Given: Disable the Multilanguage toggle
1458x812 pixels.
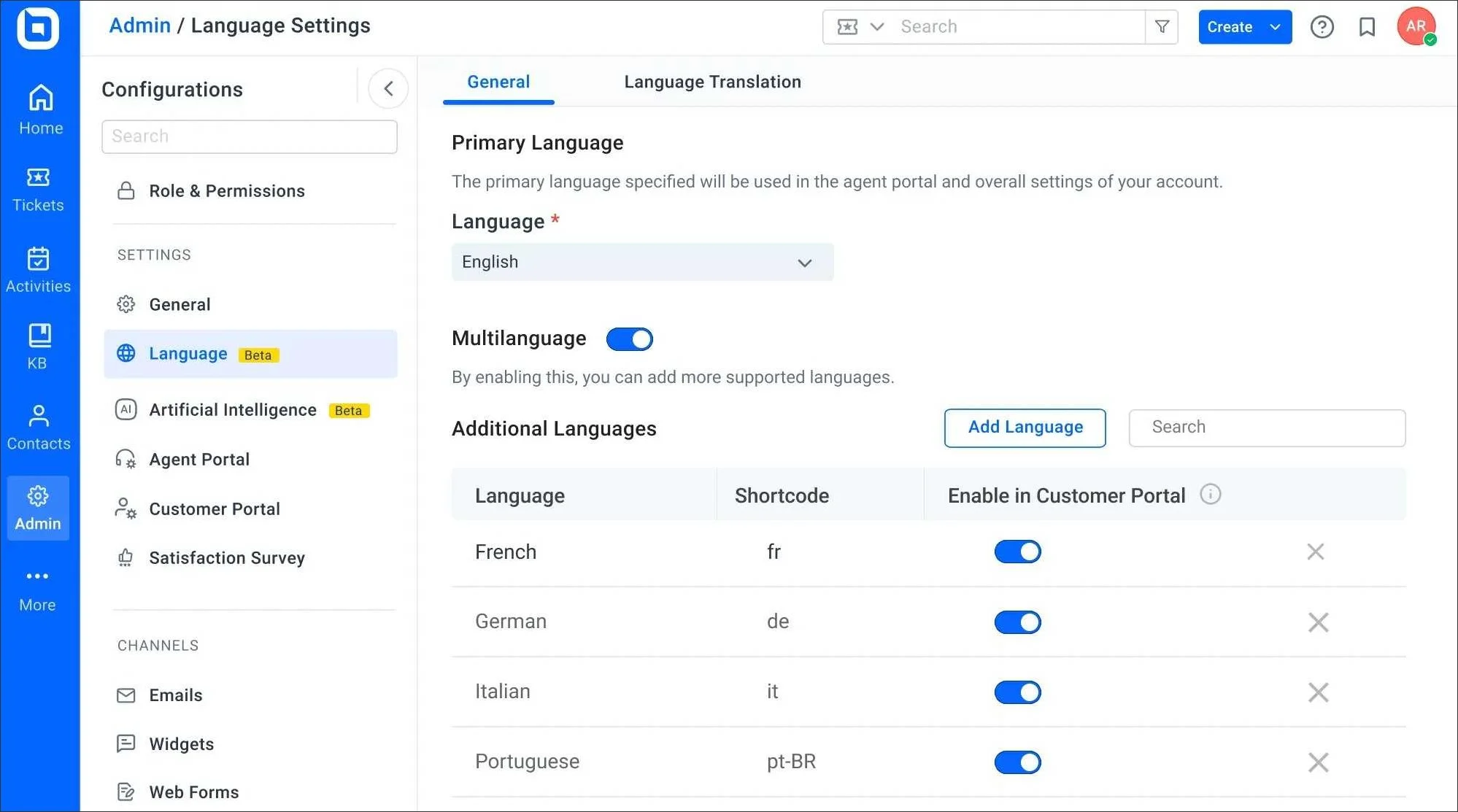Looking at the screenshot, I should click(629, 339).
